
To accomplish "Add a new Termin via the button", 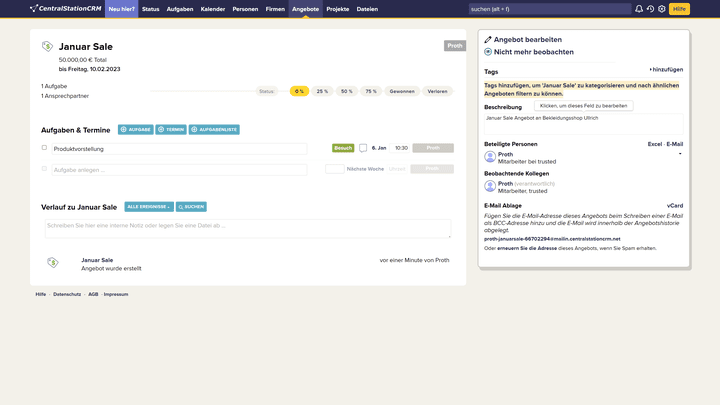I will pyautogui.click(x=171, y=130).
